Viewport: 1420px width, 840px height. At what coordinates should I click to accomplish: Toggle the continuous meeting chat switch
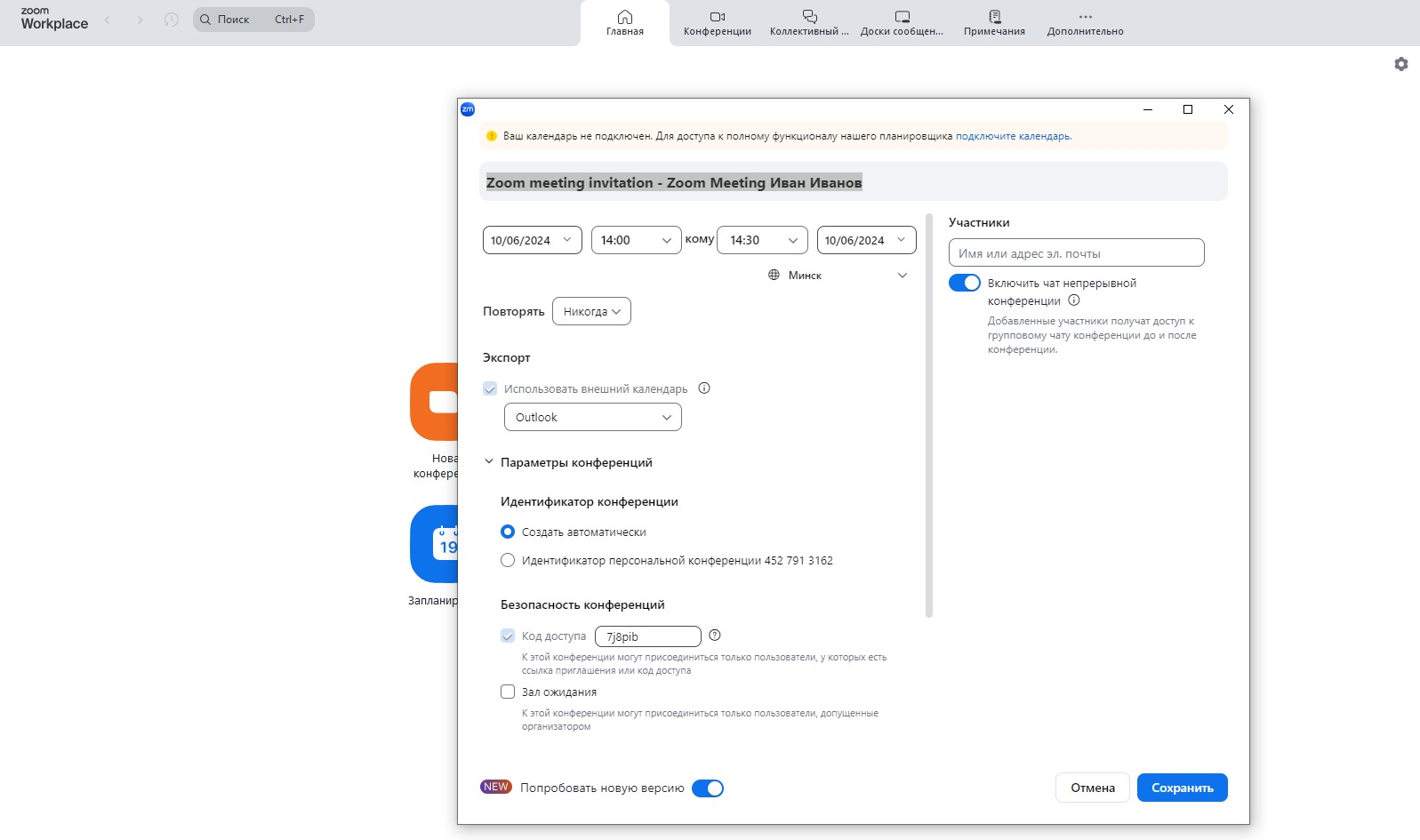tap(965, 283)
